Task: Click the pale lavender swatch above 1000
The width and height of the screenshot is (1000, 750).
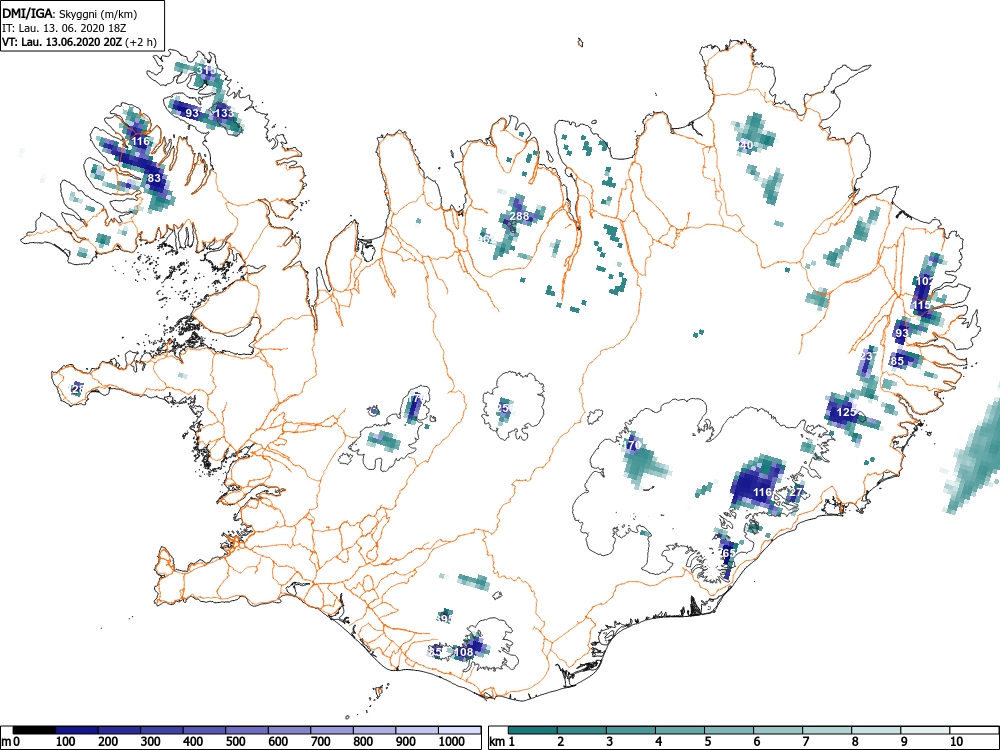Action: 460,730
